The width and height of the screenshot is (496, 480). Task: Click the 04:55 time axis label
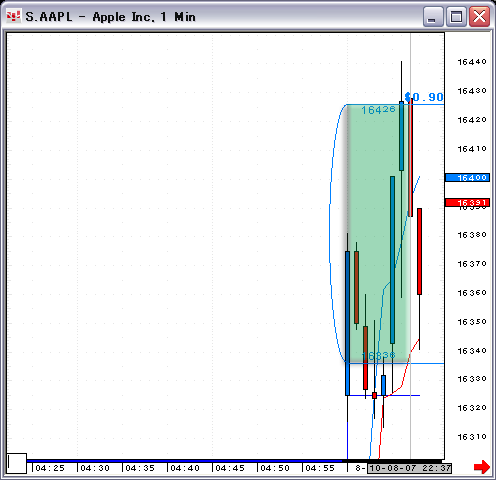pyautogui.click(x=320, y=468)
